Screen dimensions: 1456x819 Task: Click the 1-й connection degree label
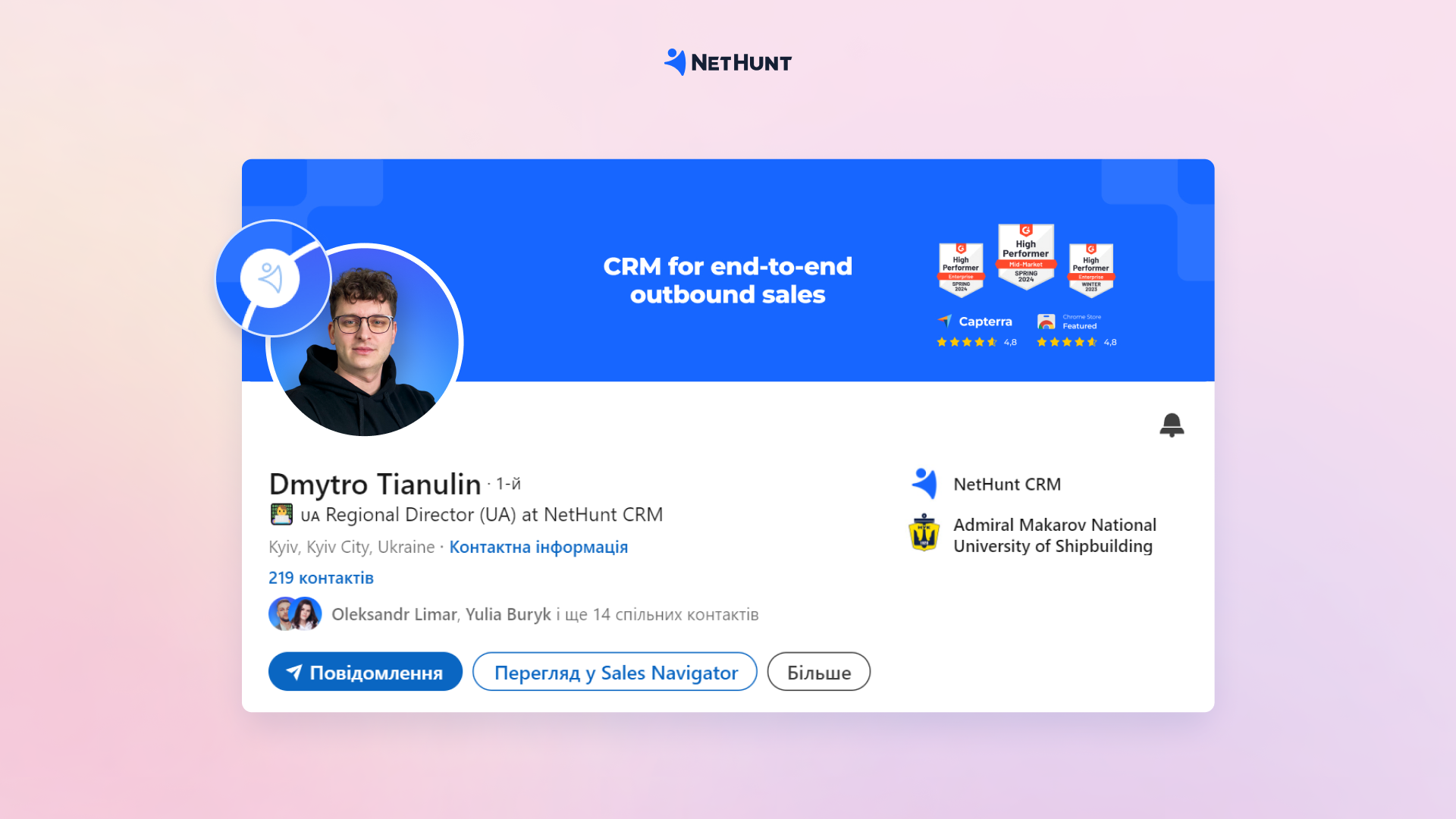[x=509, y=484]
